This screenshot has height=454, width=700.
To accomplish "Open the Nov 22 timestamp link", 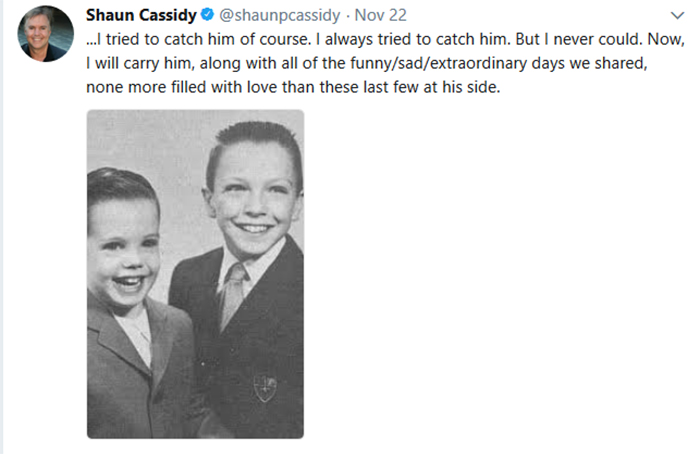I will (x=380, y=15).
